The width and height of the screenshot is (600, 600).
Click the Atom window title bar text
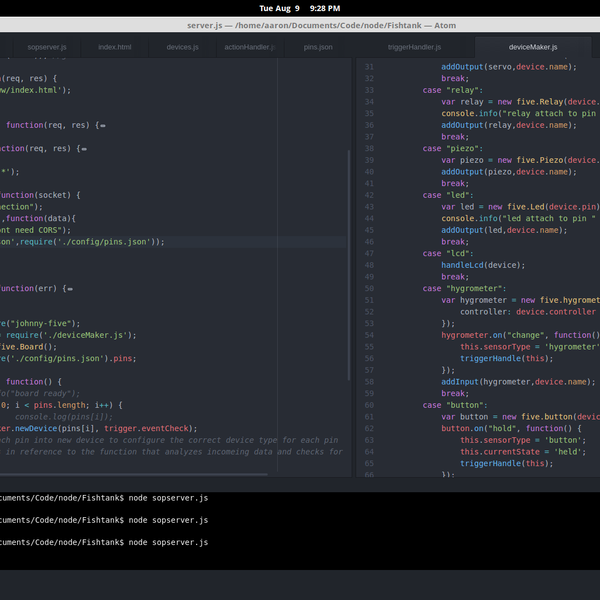[321, 26]
